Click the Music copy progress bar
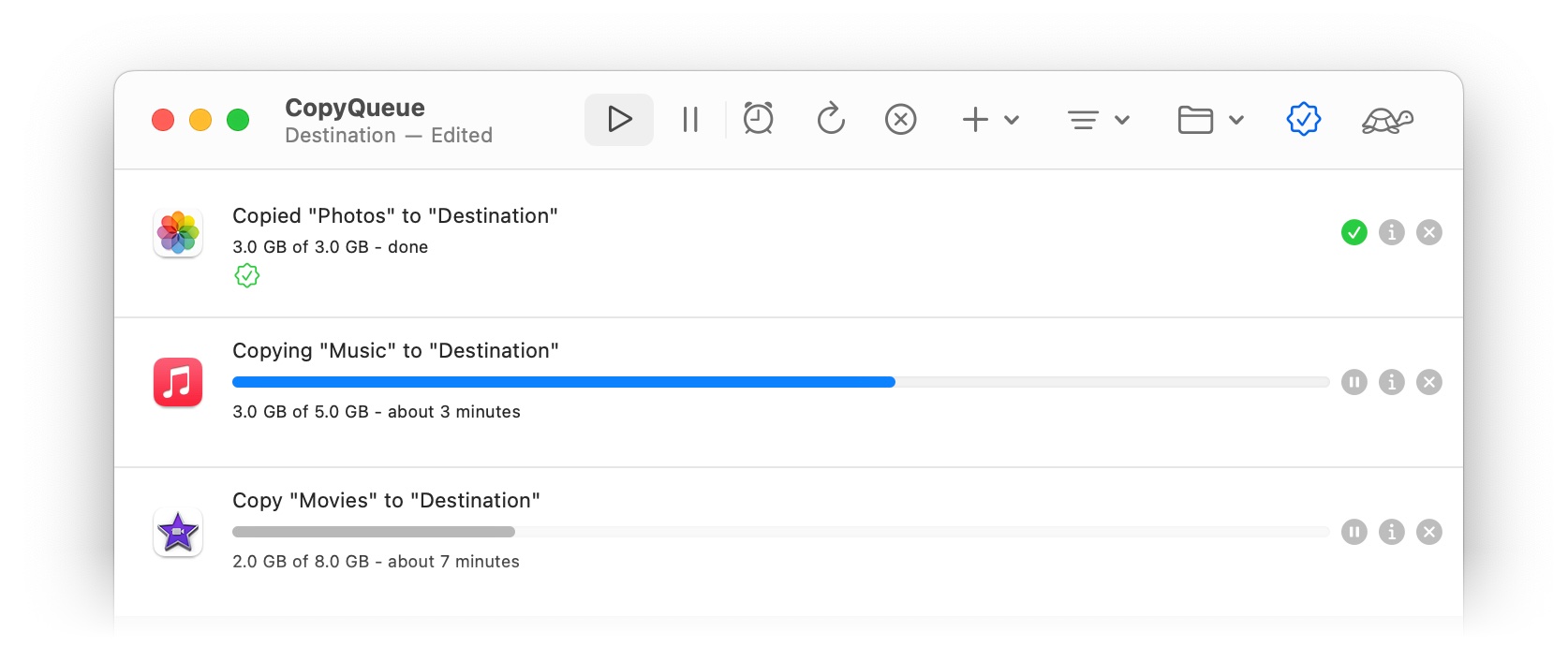This screenshot has height=661, width=1568. click(x=780, y=382)
